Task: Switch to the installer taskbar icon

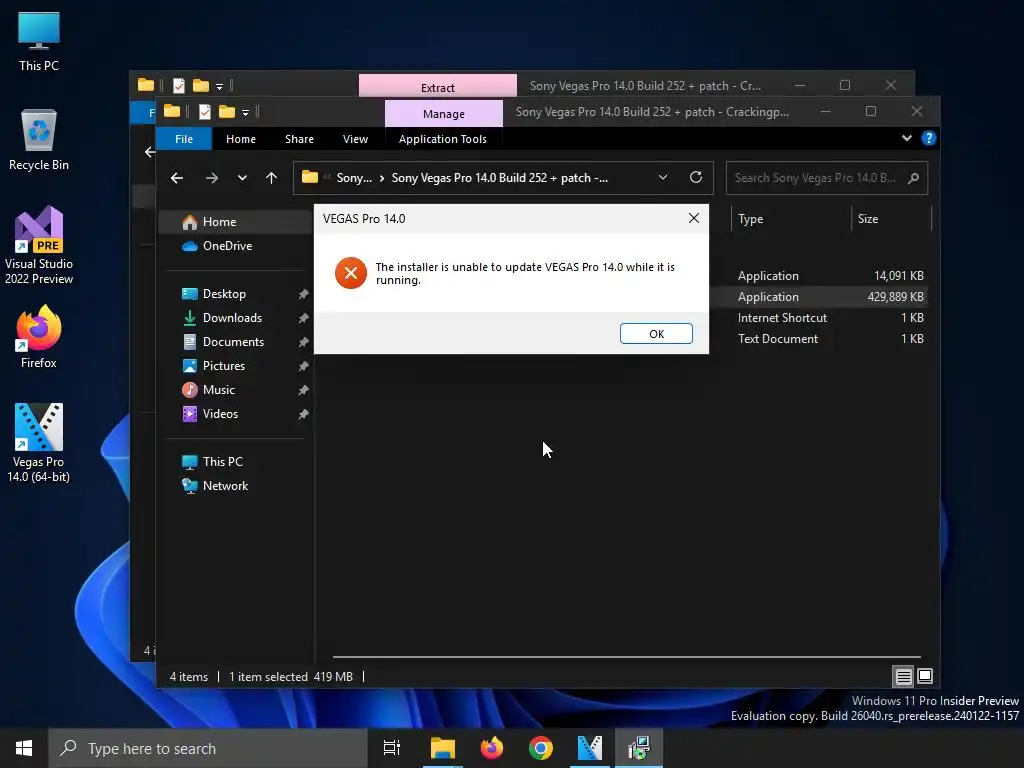Action: 639,748
